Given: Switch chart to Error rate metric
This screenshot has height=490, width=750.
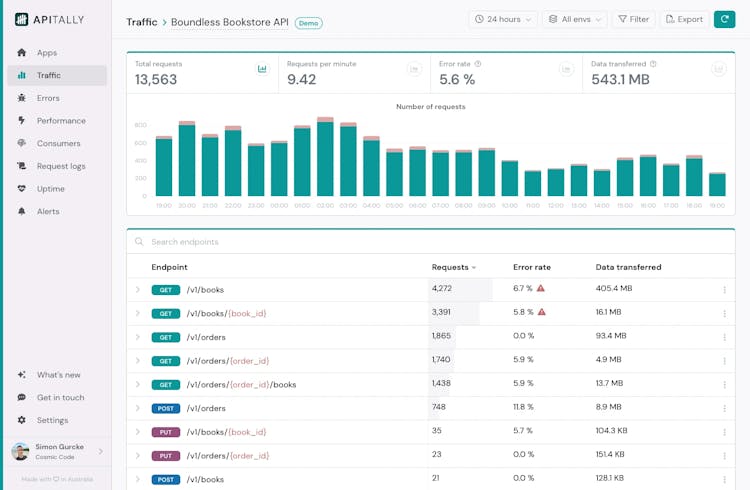Looking at the screenshot, I should (566, 69).
